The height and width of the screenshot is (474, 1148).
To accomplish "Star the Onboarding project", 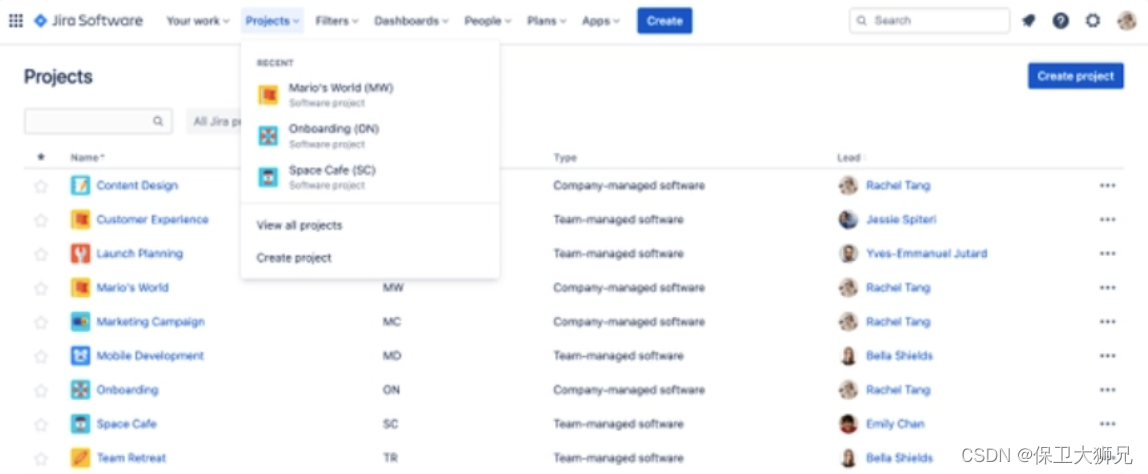I will click(41, 390).
